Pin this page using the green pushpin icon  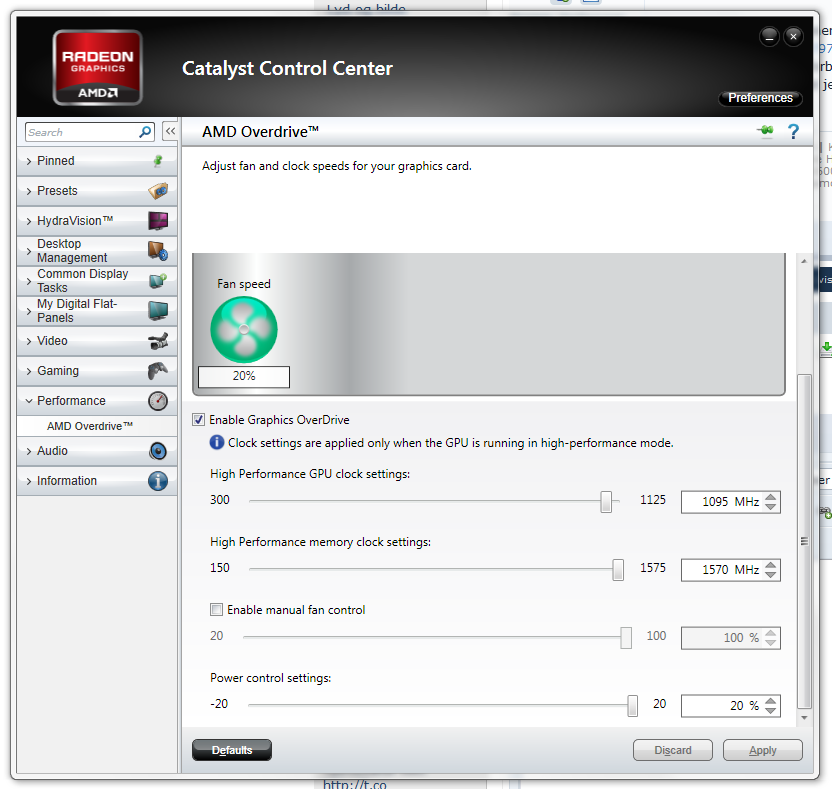765,131
